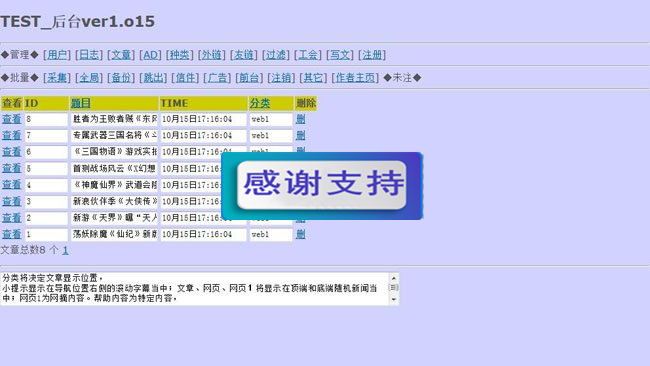Open the 外链 management link

coord(211,55)
